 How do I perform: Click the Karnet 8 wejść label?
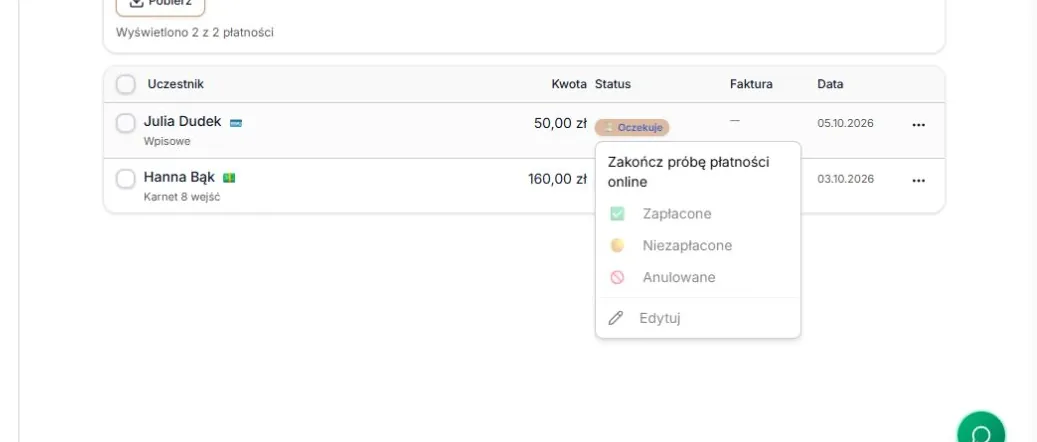tap(182, 197)
